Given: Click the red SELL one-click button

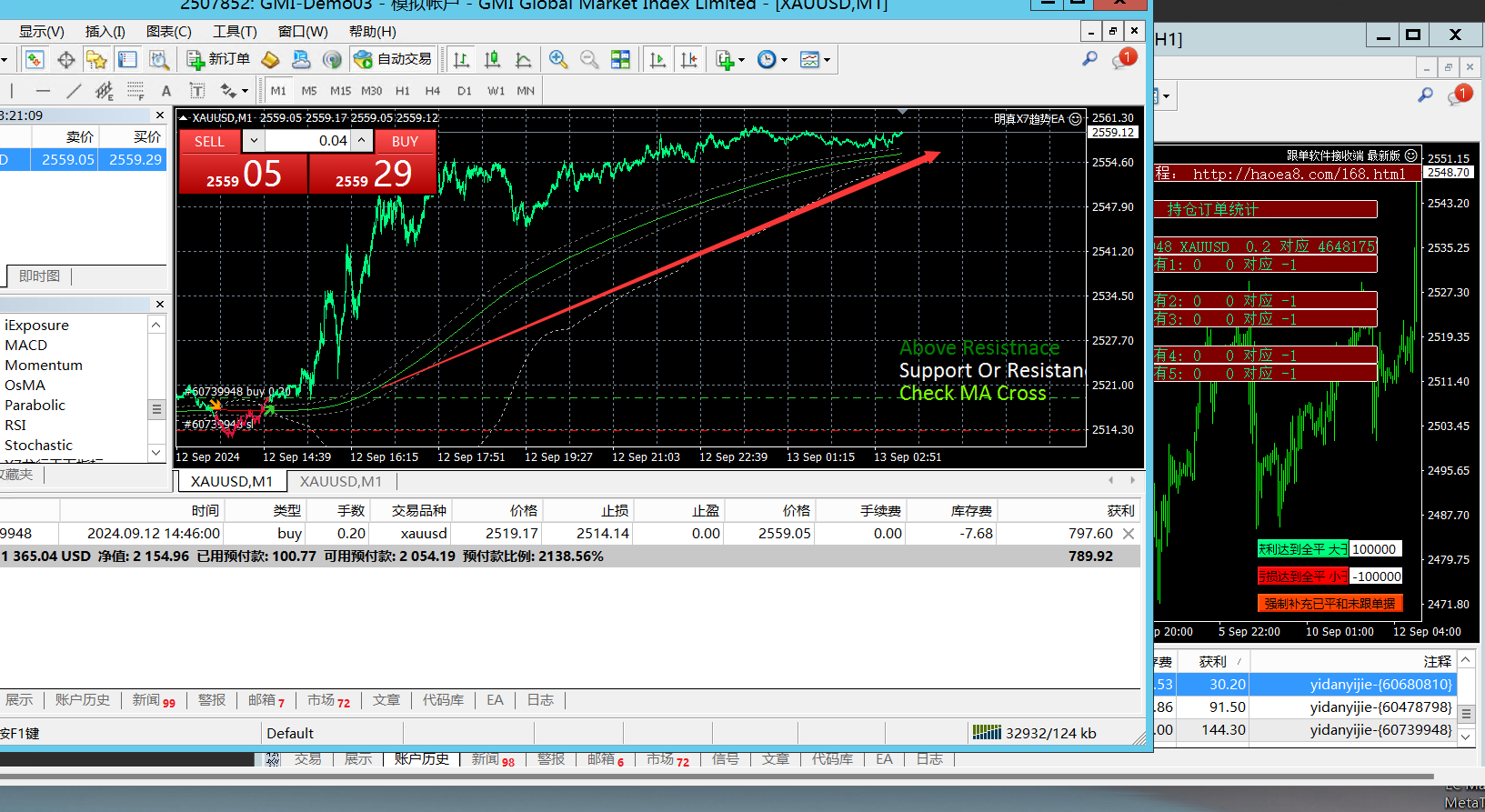Looking at the screenshot, I should pyautogui.click(x=209, y=142).
